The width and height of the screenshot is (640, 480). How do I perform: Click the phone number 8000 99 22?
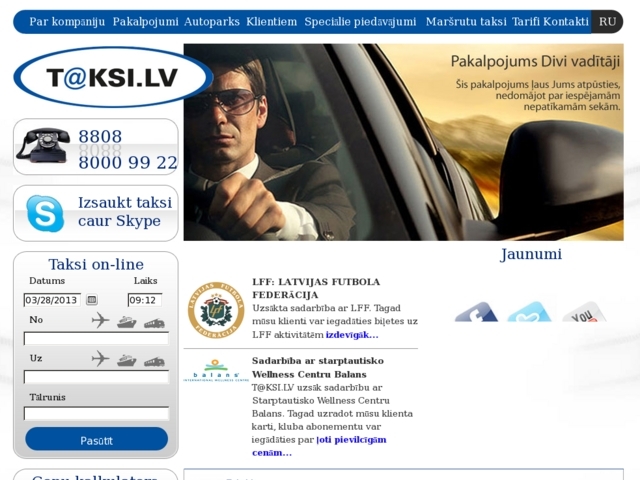[x=128, y=162]
